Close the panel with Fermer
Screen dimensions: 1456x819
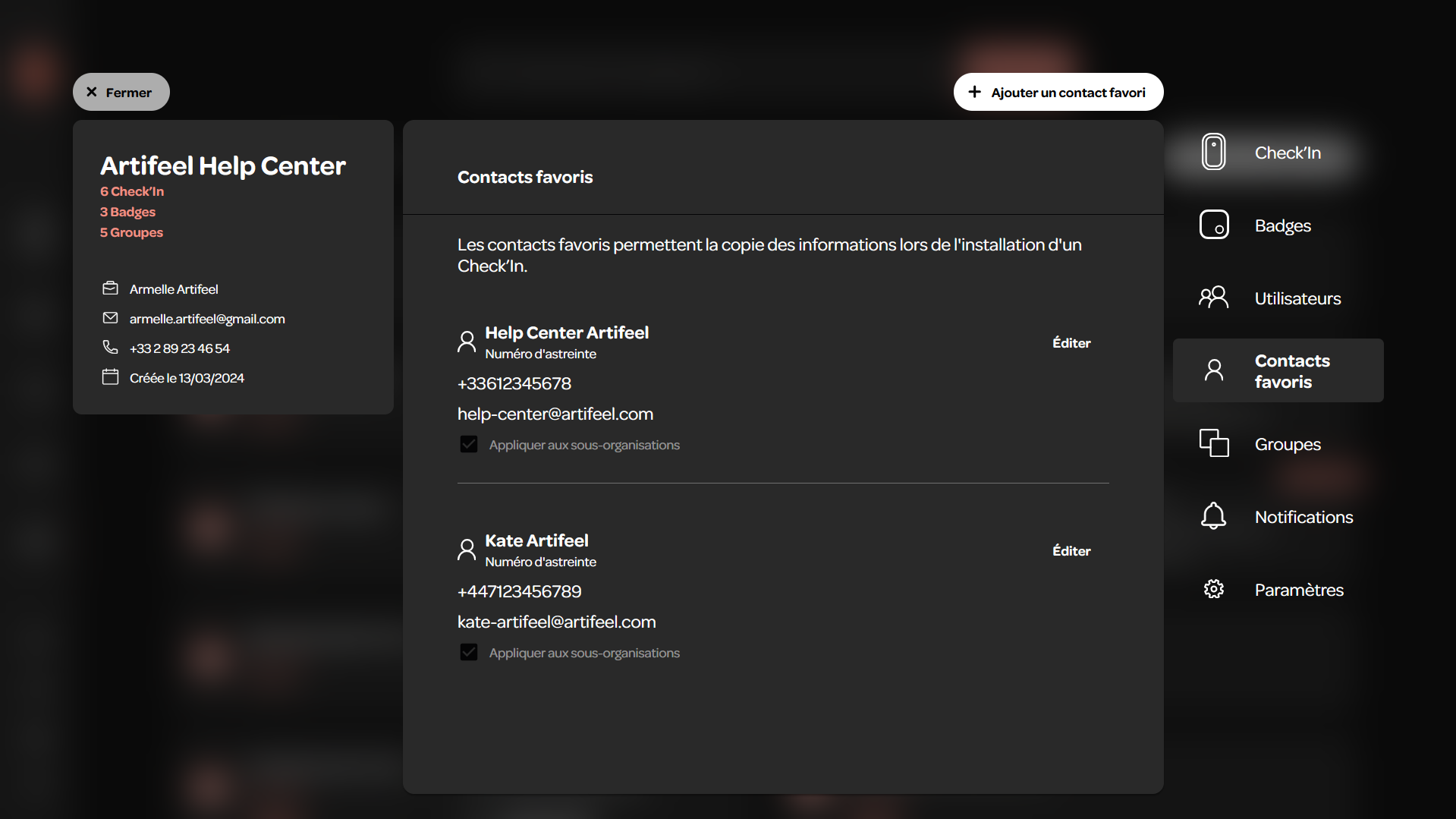(121, 92)
